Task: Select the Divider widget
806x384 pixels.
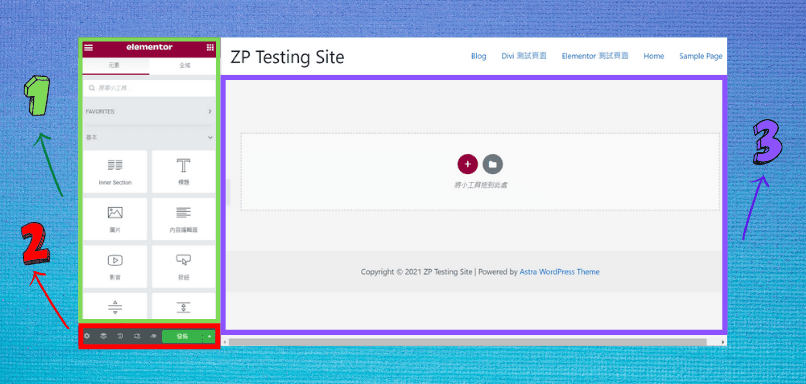Action: tap(115, 306)
